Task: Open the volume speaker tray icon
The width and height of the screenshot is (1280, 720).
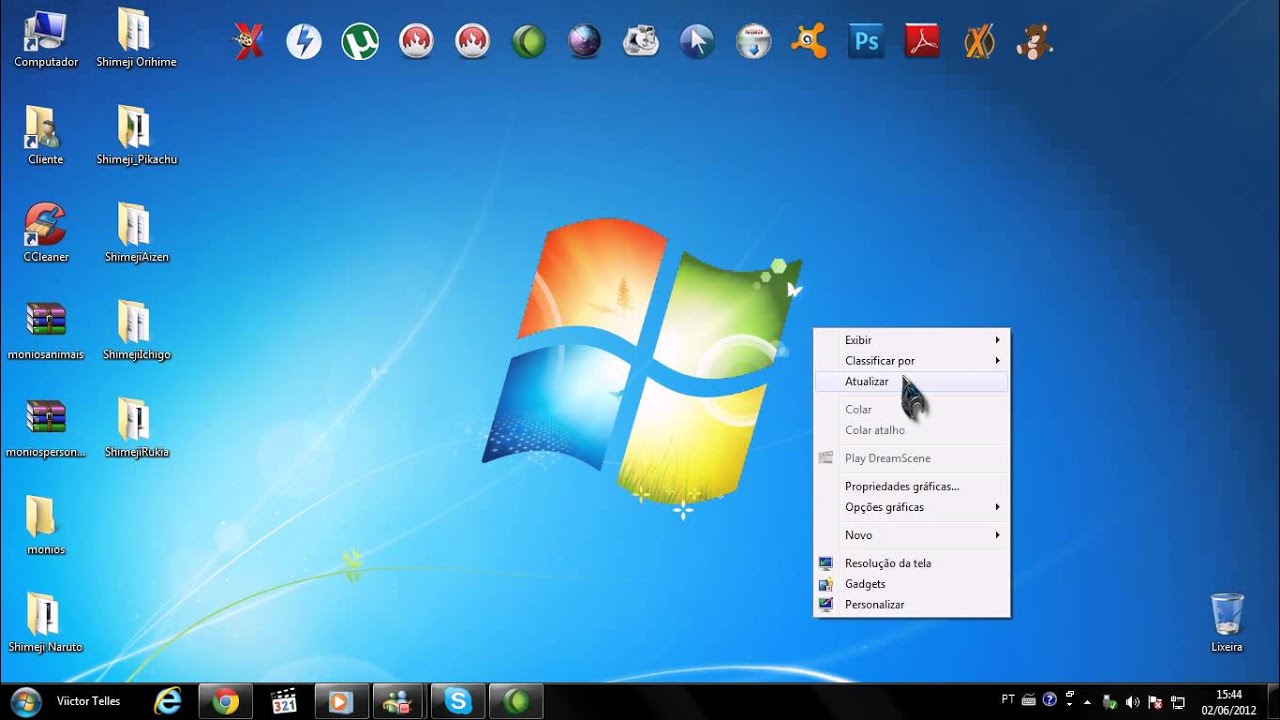Action: coord(1132,702)
